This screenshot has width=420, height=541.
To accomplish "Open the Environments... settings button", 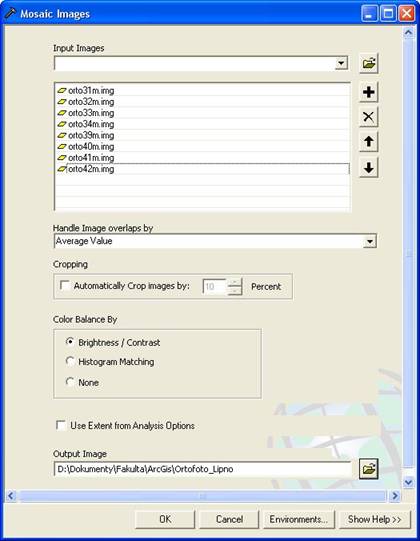I will [299, 519].
